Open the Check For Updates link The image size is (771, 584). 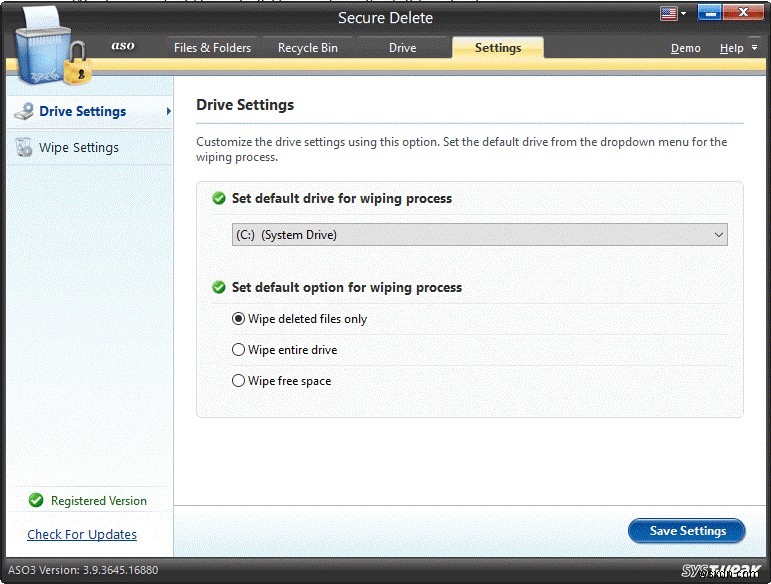[x=82, y=535]
